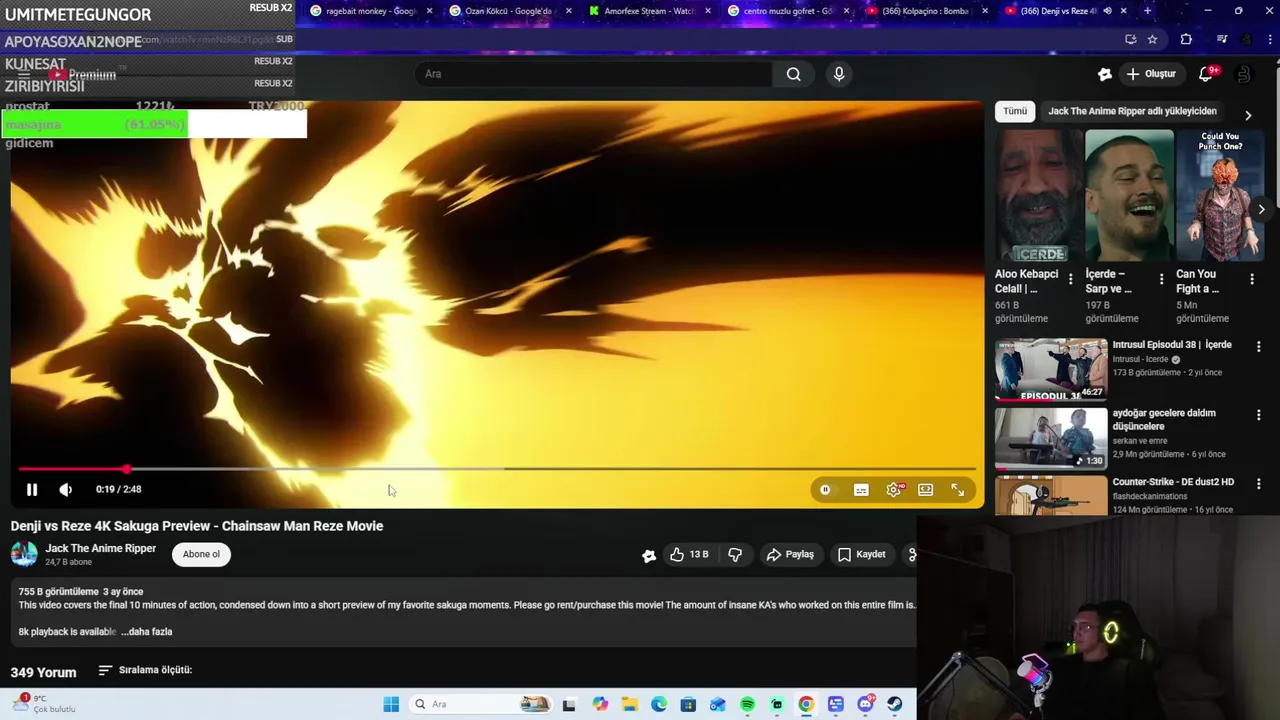Open Microsoft Store from the taskbar

pos(688,704)
